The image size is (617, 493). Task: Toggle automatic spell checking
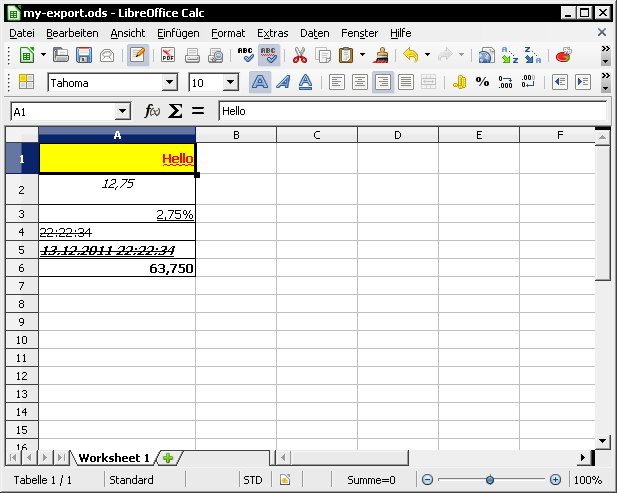pyautogui.click(x=268, y=56)
